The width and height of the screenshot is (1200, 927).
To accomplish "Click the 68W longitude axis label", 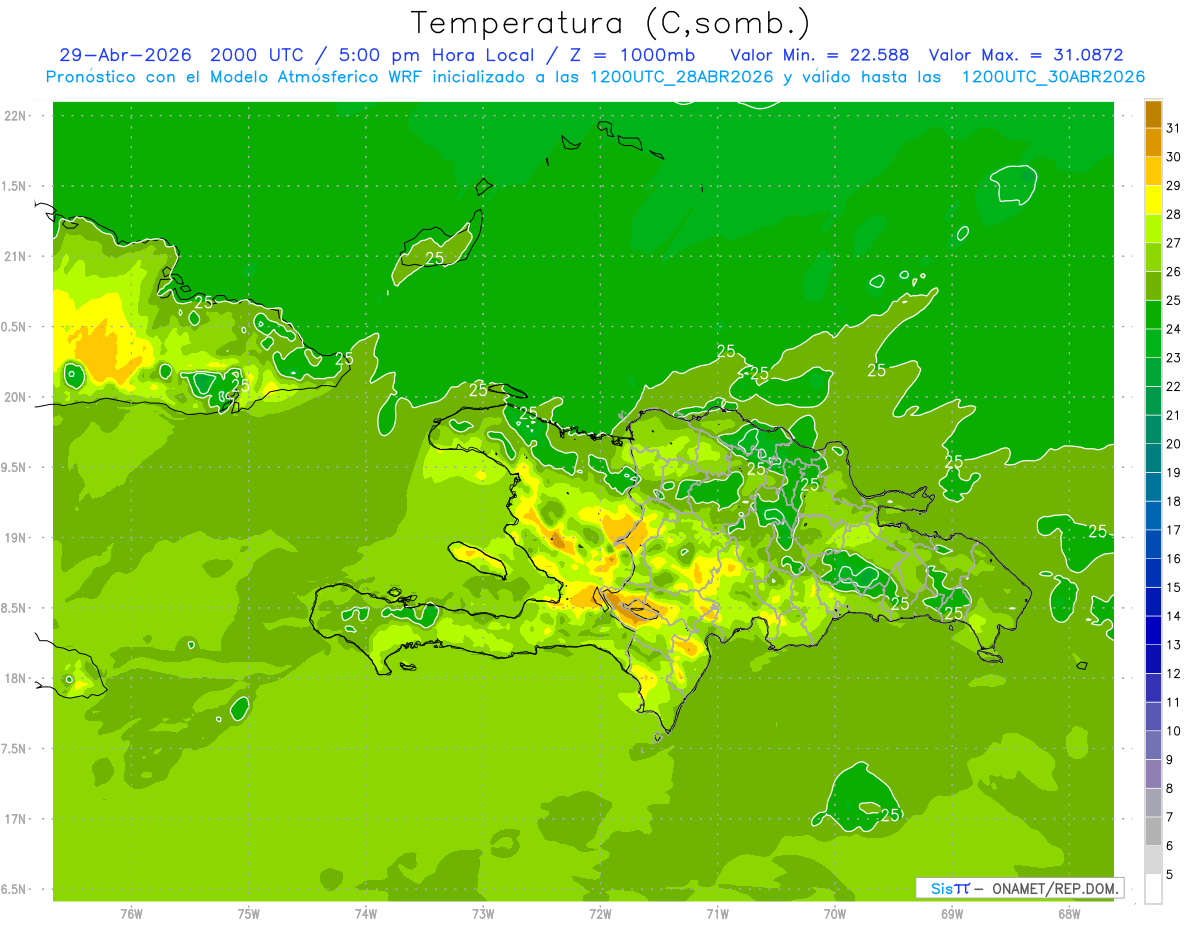I will click(x=1069, y=914).
